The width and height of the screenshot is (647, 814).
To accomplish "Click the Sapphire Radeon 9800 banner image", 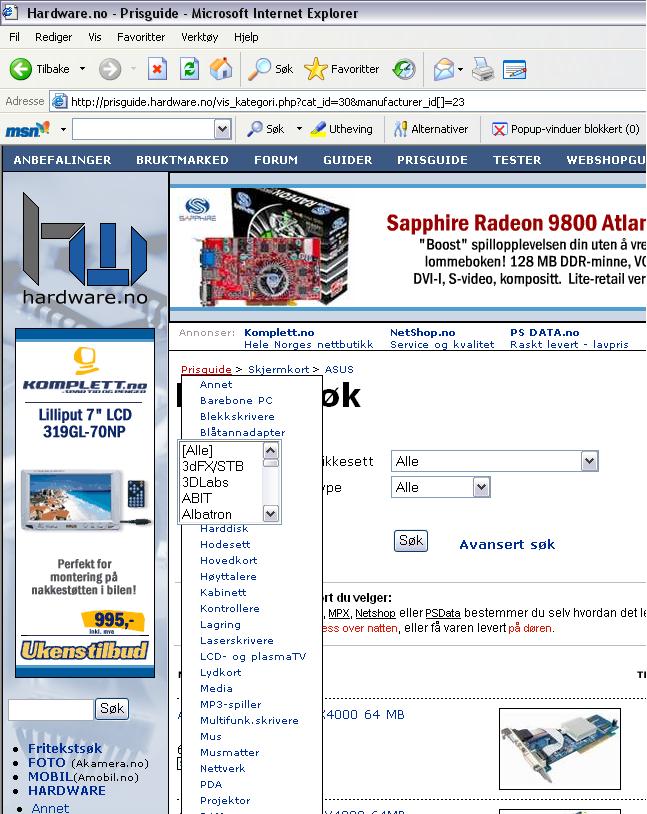I will point(408,247).
